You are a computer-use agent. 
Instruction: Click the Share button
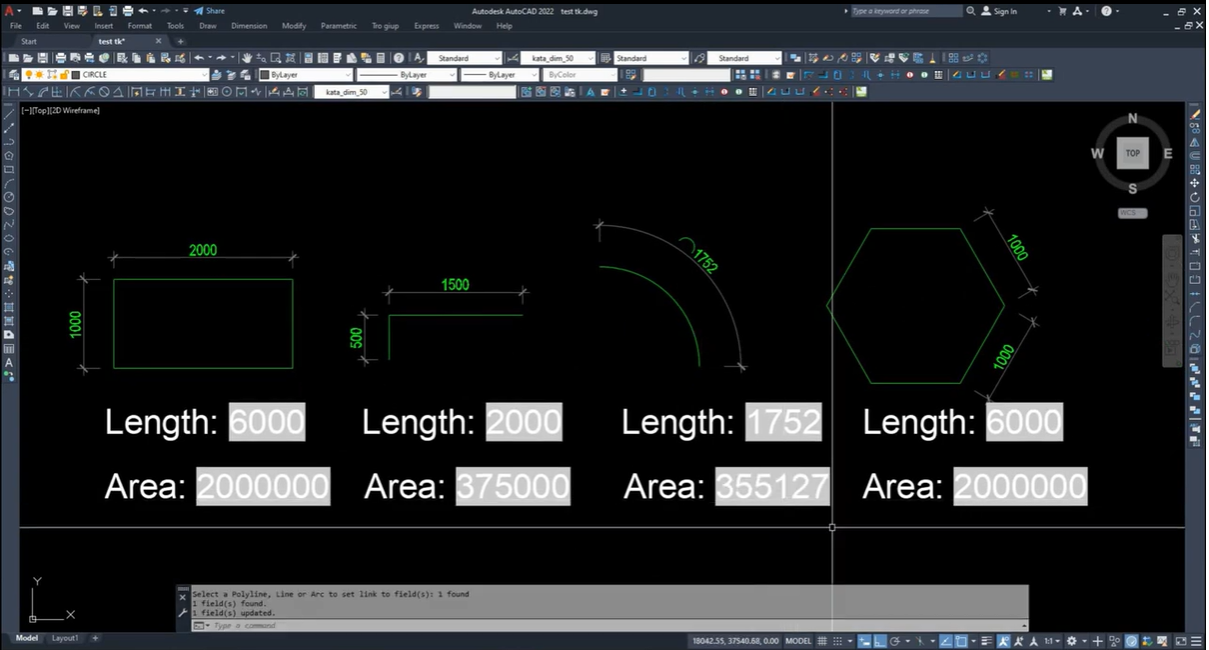[x=210, y=11]
